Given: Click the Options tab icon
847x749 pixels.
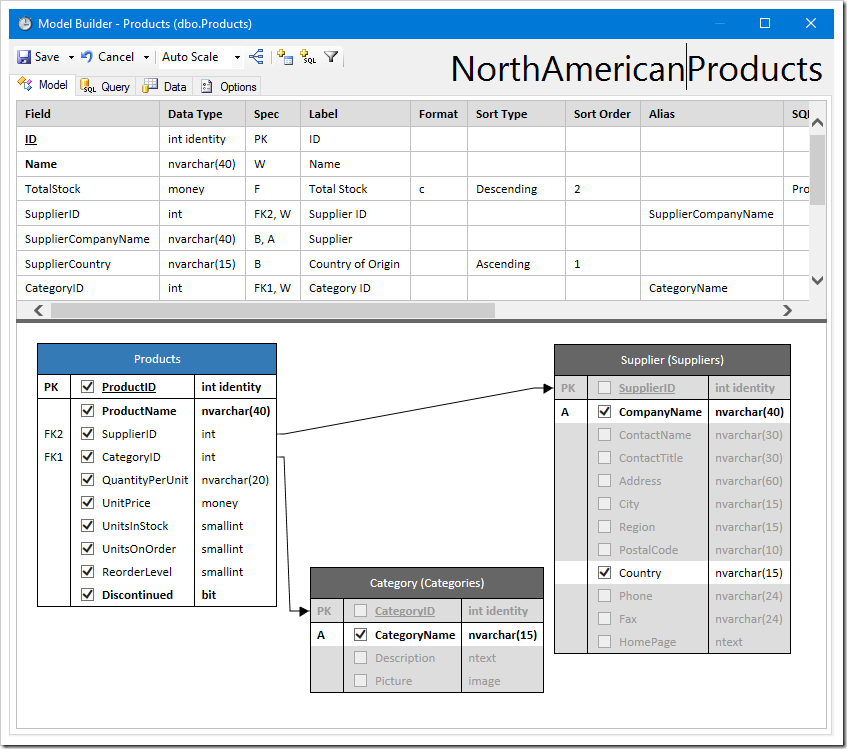Looking at the screenshot, I should 206,86.
